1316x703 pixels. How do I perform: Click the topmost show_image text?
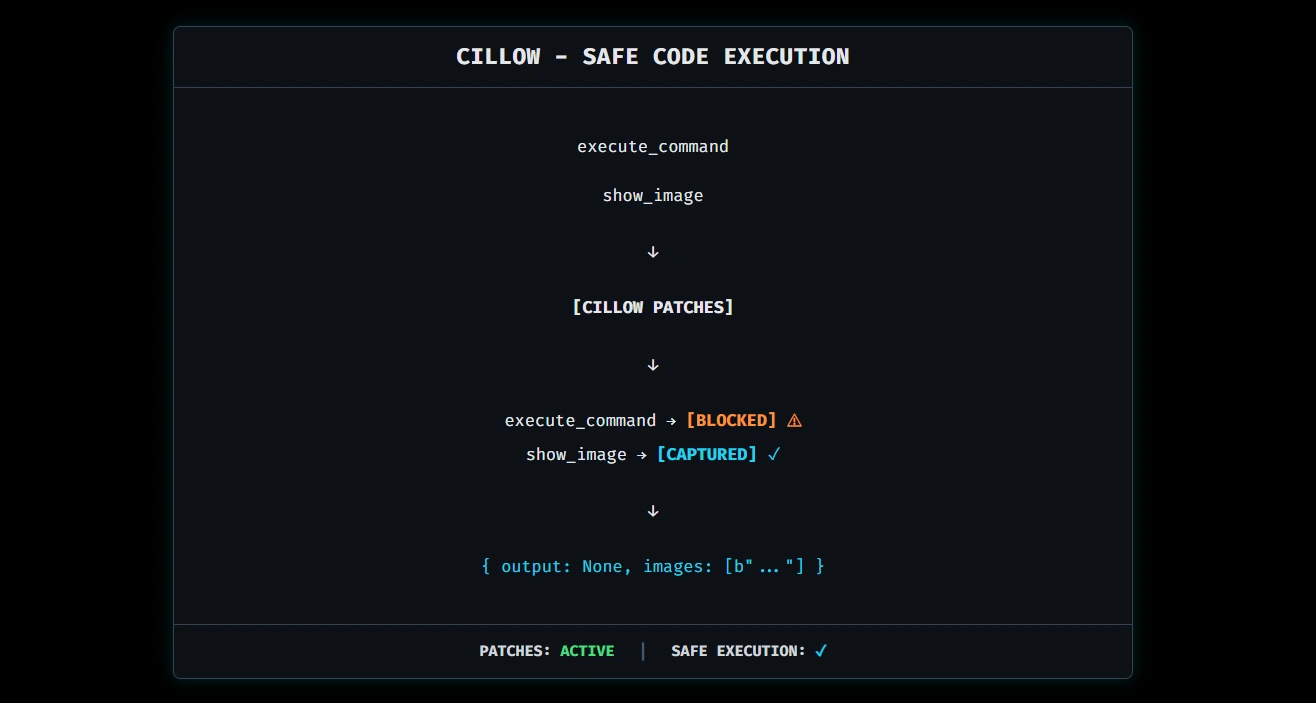(x=653, y=196)
